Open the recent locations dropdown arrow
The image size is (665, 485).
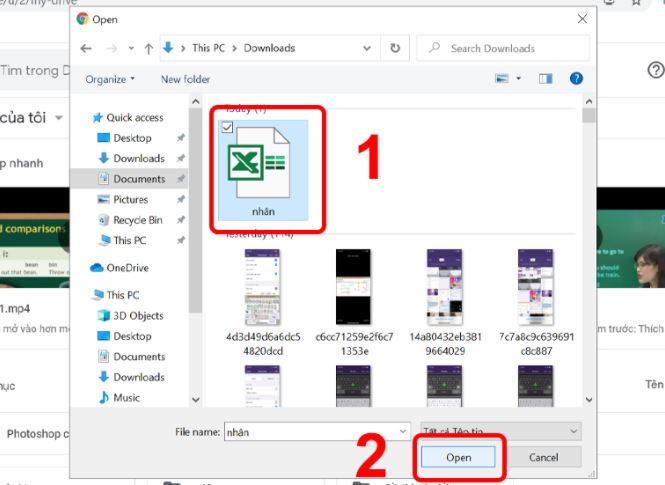[x=131, y=48]
